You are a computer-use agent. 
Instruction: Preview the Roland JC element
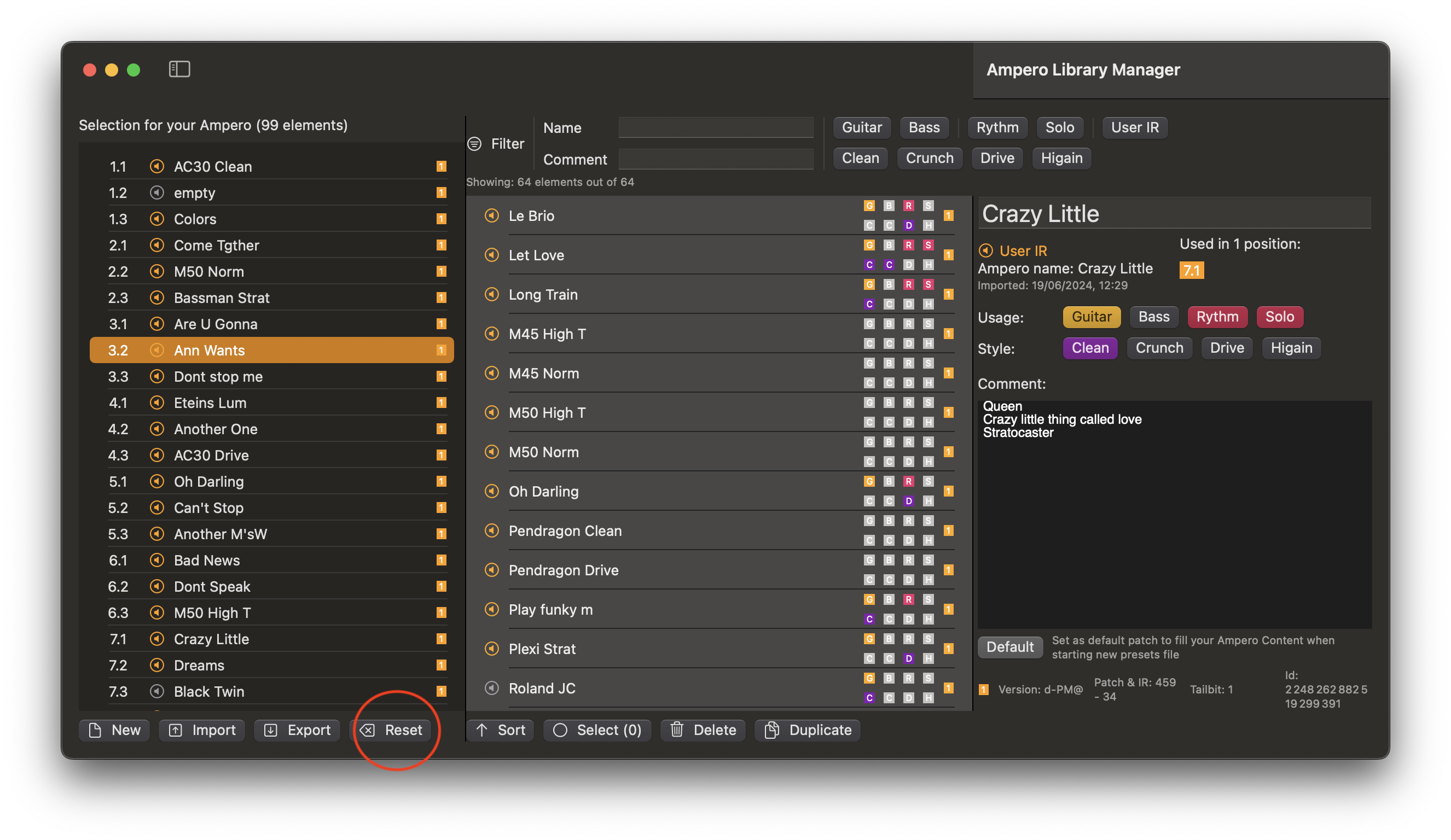tap(492, 688)
